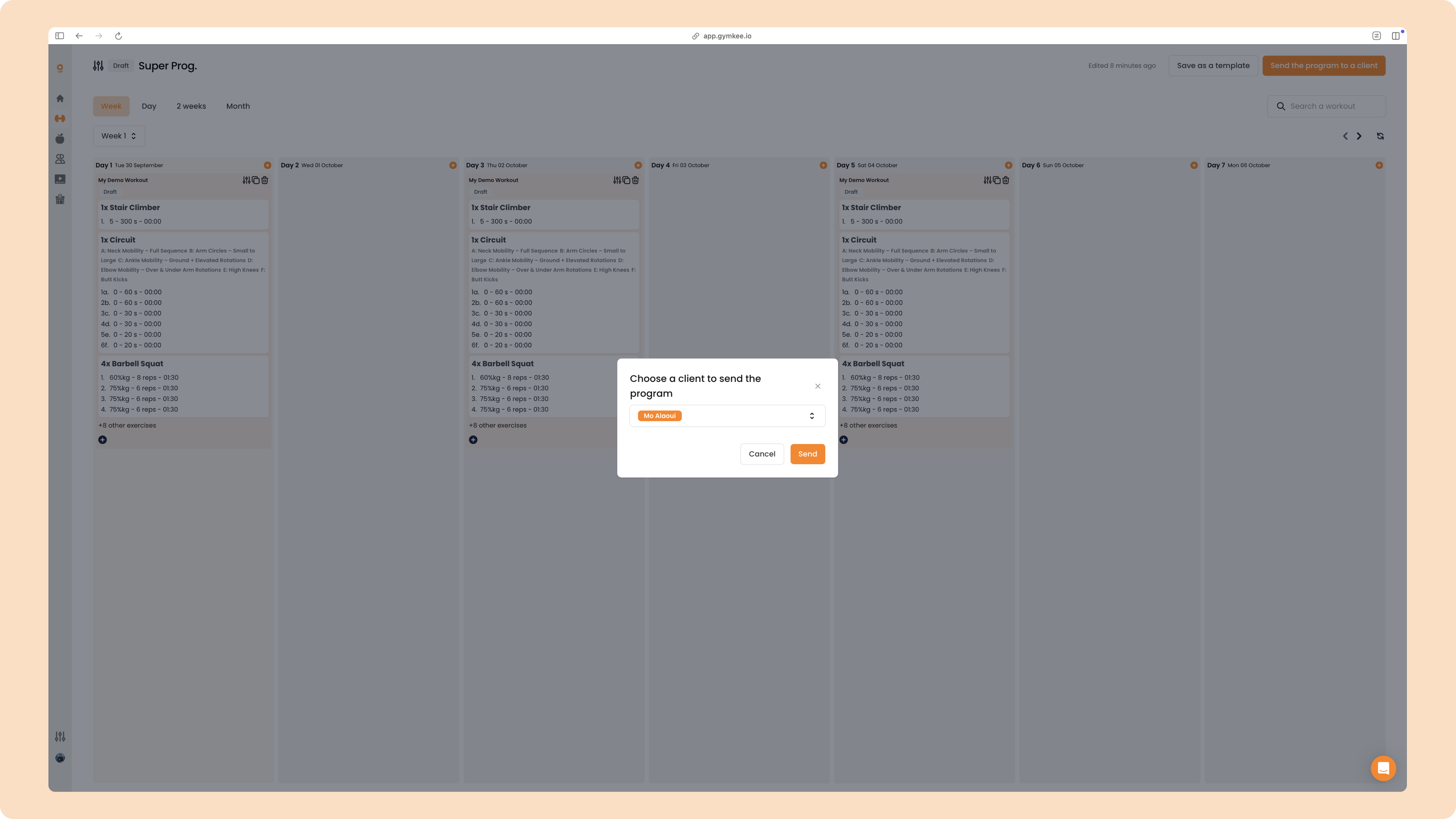Click Save as a template

1213,66
